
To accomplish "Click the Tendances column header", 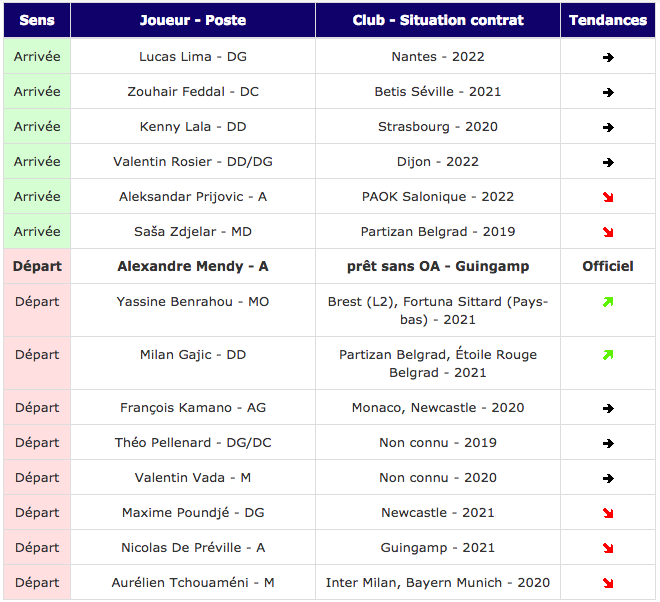I will (x=608, y=20).
